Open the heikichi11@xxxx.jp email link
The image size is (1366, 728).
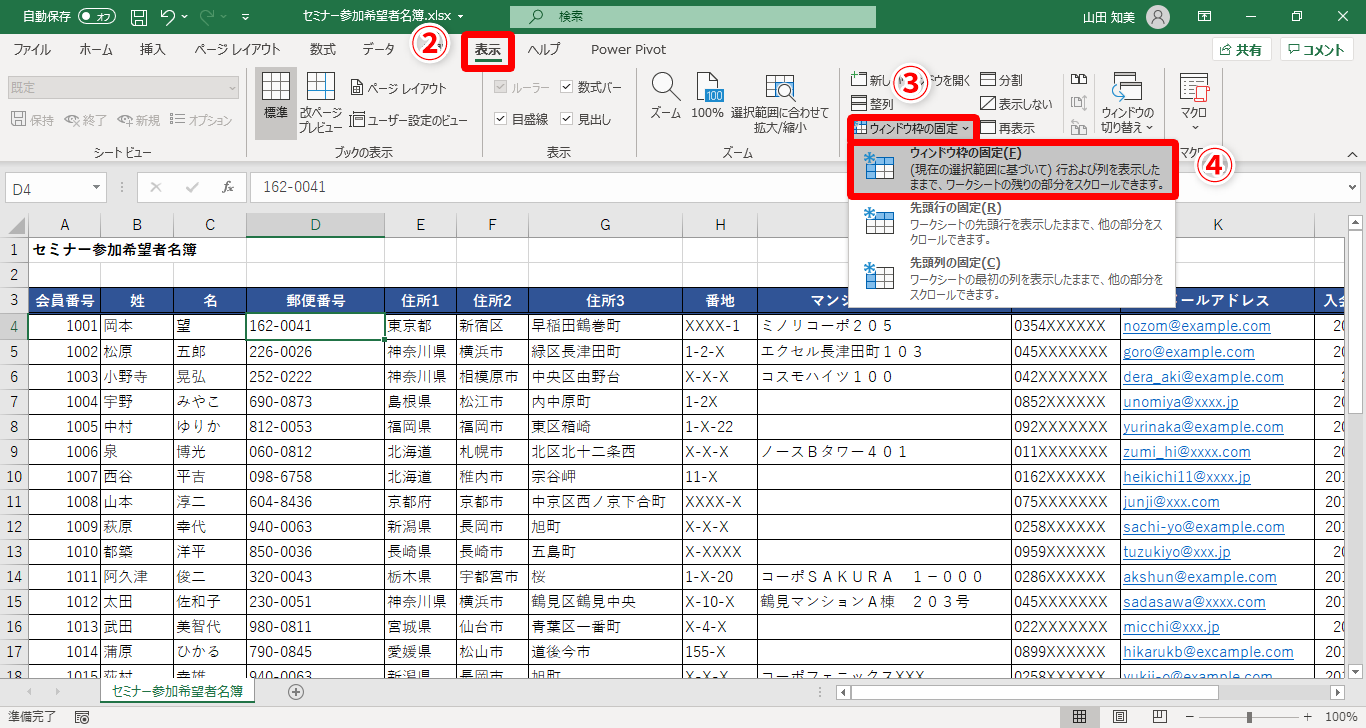1186,477
